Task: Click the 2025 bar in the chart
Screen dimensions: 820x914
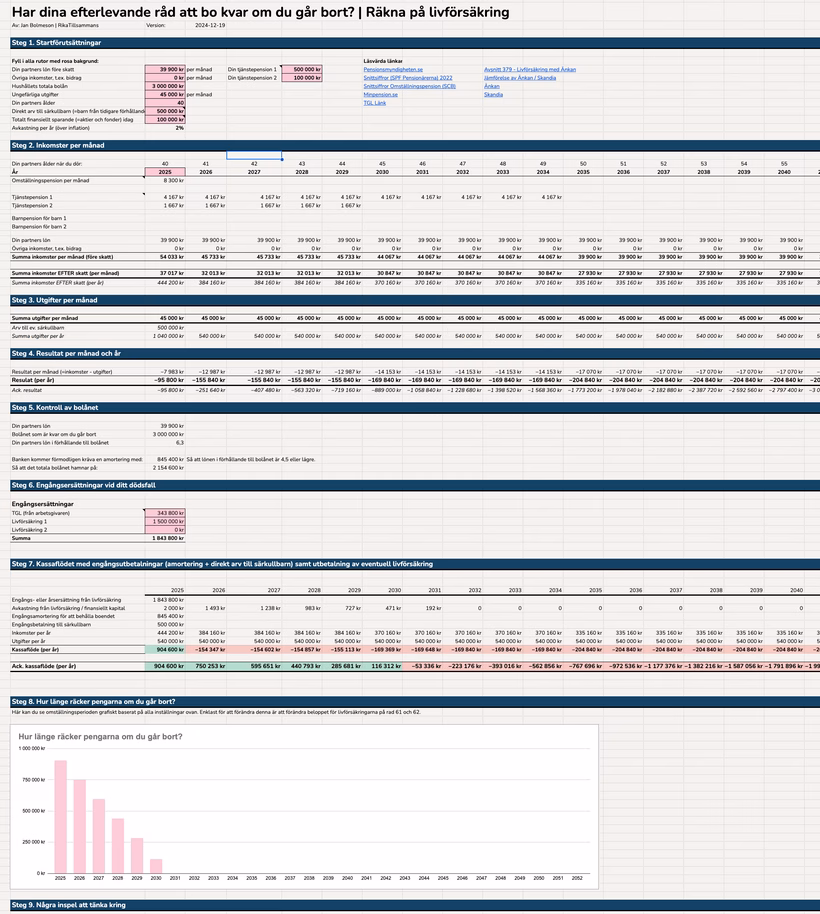Action: click(60, 816)
